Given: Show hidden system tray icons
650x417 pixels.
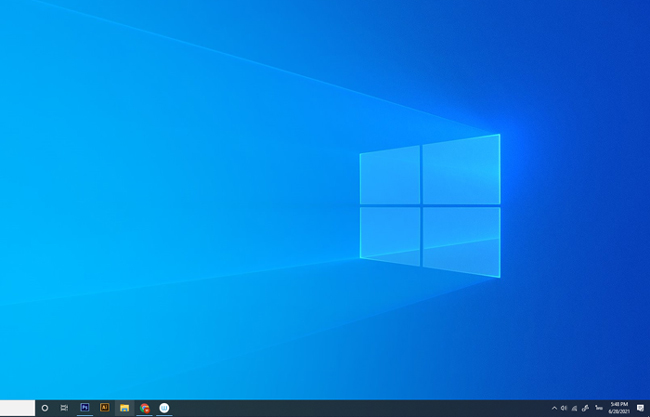Looking at the screenshot, I should click(554, 408).
